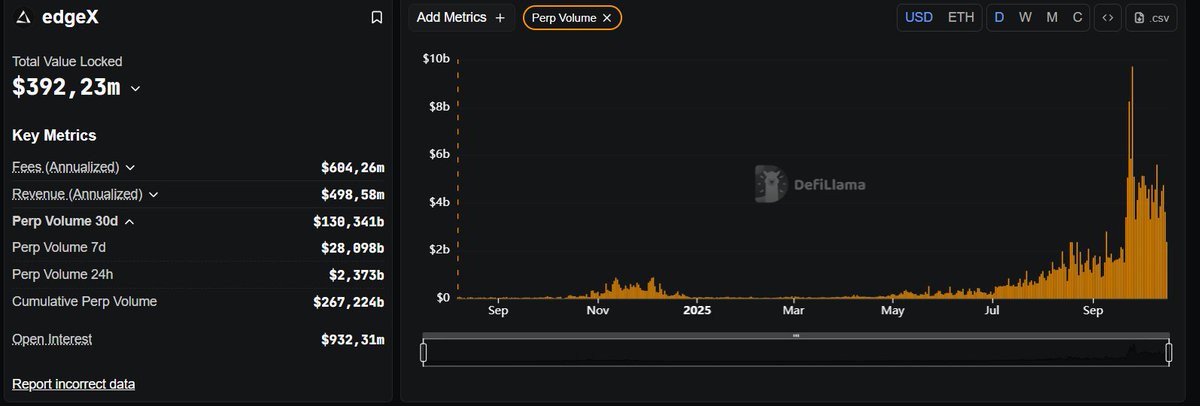Viewport: 1200px width, 406px height.
Task: Click Report incorrect data link
Action: tap(73, 384)
